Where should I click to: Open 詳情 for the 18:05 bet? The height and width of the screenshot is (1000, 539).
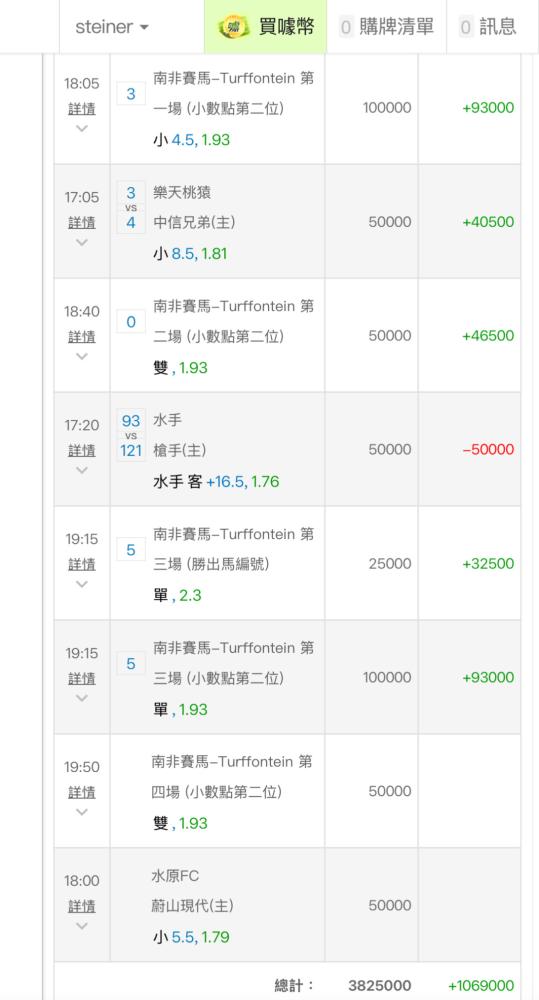[x=82, y=109]
